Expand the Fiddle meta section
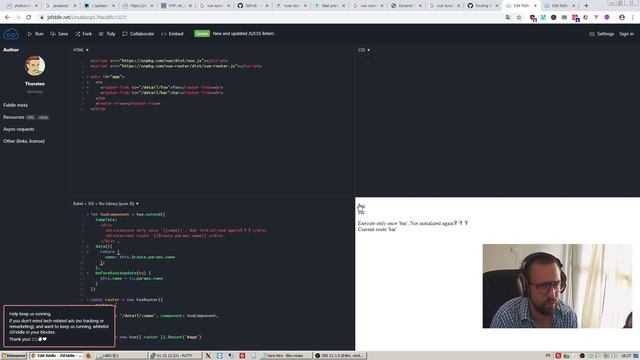Viewport: 640px width, 360px height. (16, 105)
